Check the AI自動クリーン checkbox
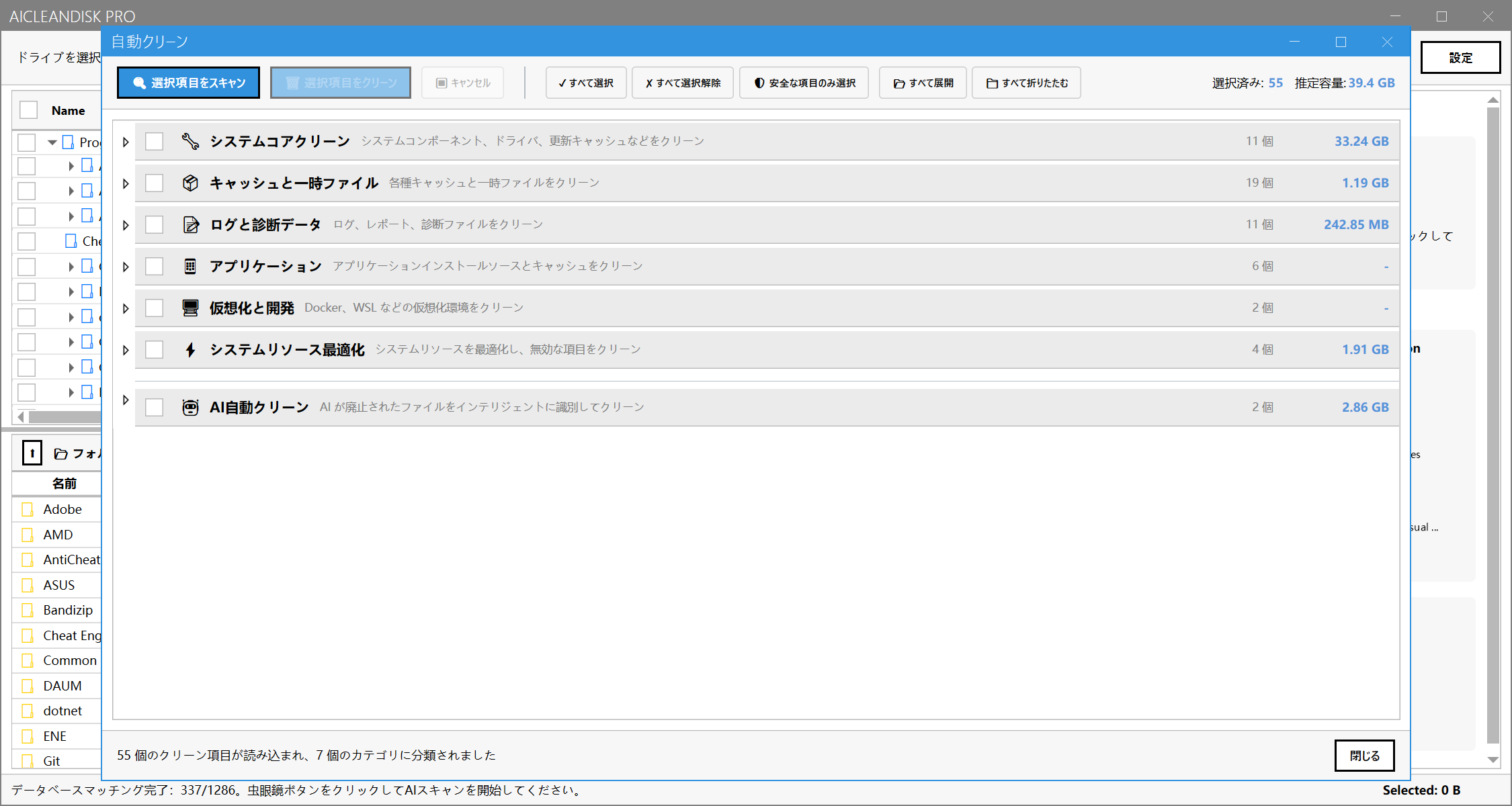Image resolution: width=1512 pixels, height=806 pixels. (x=155, y=407)
